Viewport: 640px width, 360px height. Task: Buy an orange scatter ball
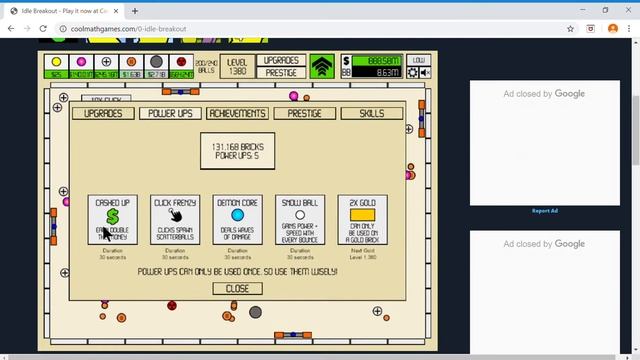pyautogui.click(x=131, y=66)
